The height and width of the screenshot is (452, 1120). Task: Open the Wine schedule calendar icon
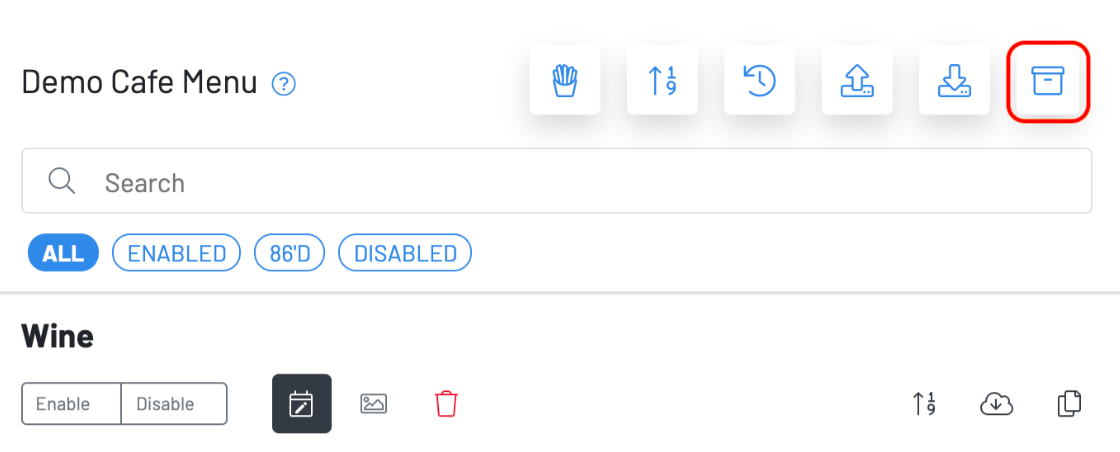(301, 404)
